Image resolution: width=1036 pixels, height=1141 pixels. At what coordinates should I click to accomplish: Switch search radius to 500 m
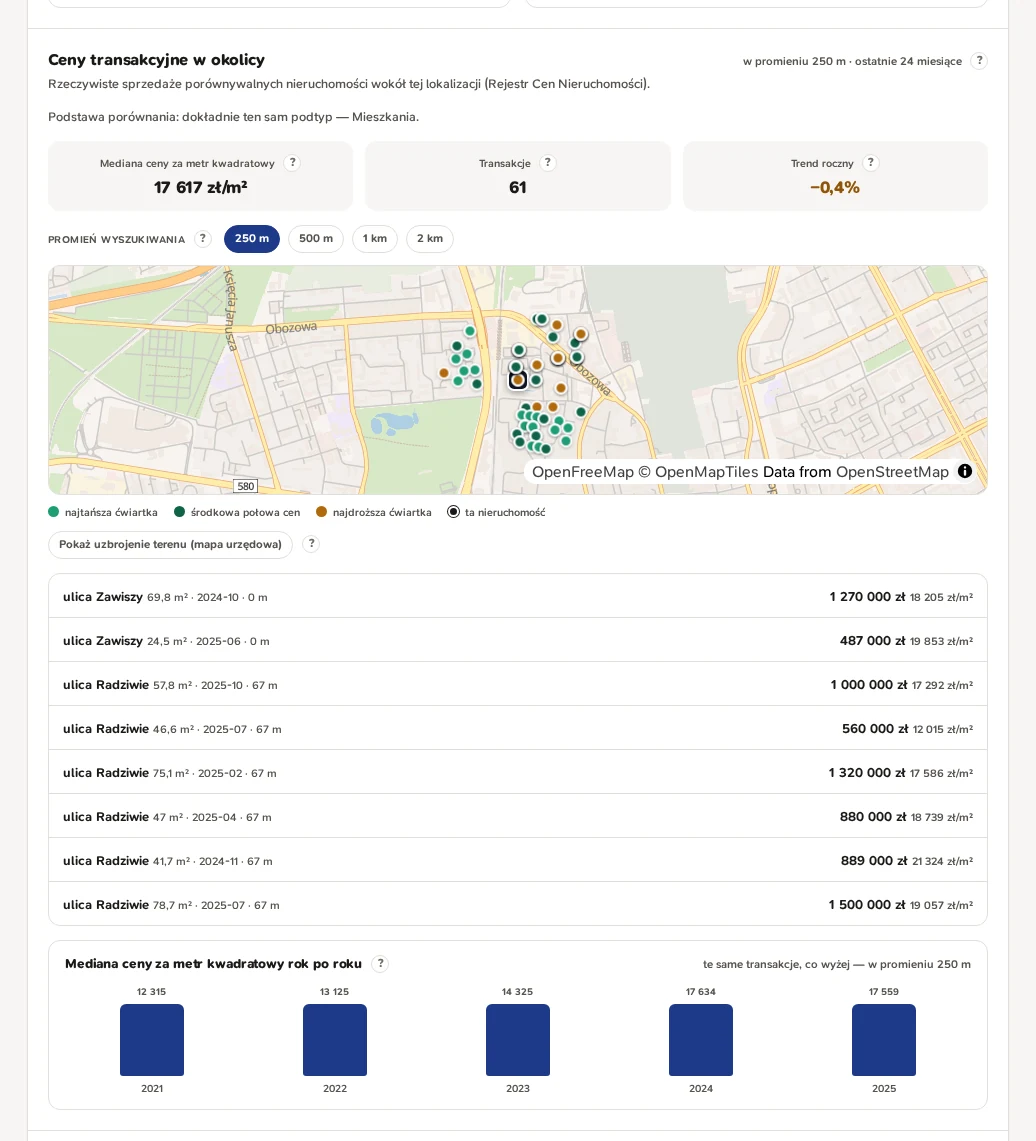[x=316, y=239]
